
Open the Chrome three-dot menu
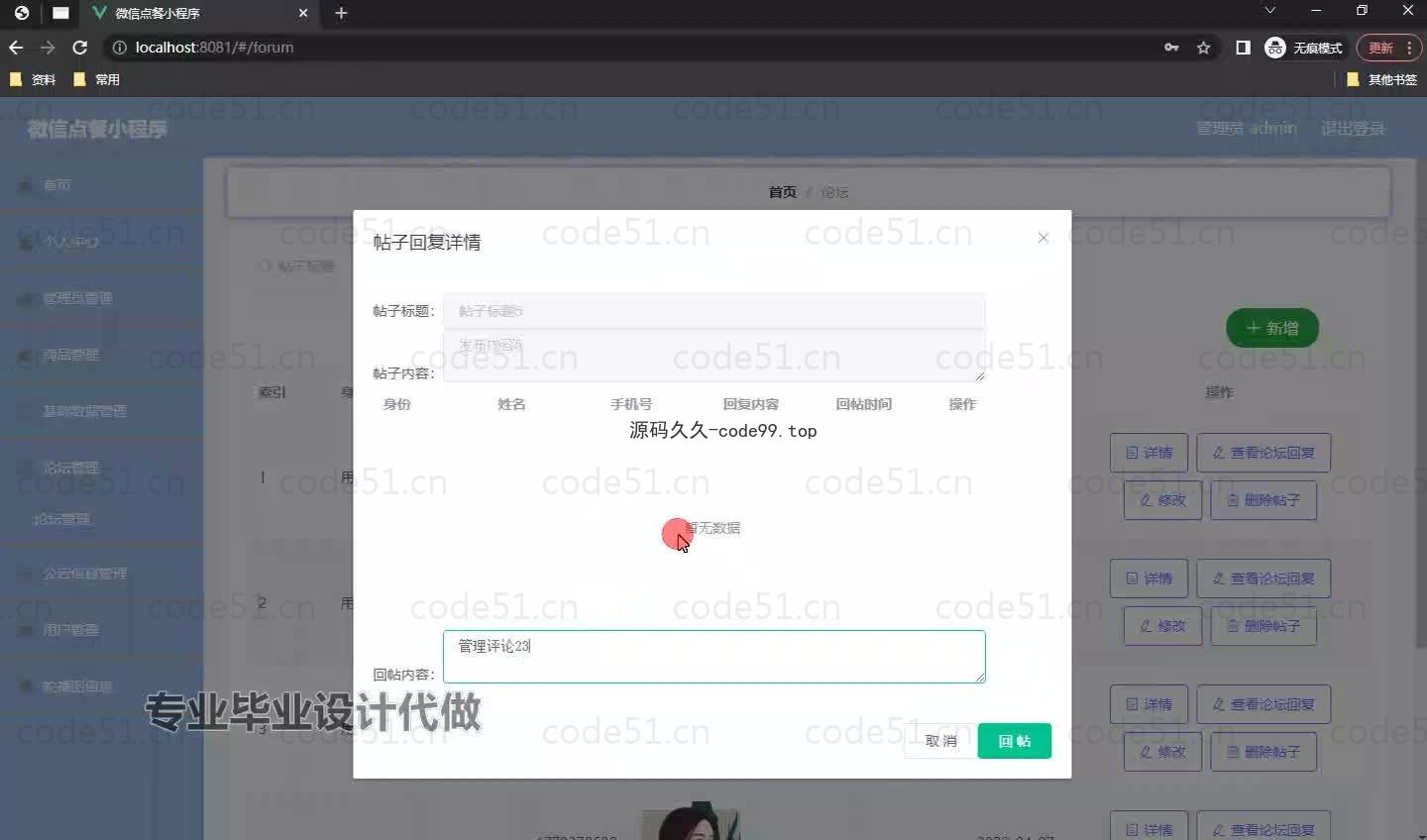tap(1409, 48)
